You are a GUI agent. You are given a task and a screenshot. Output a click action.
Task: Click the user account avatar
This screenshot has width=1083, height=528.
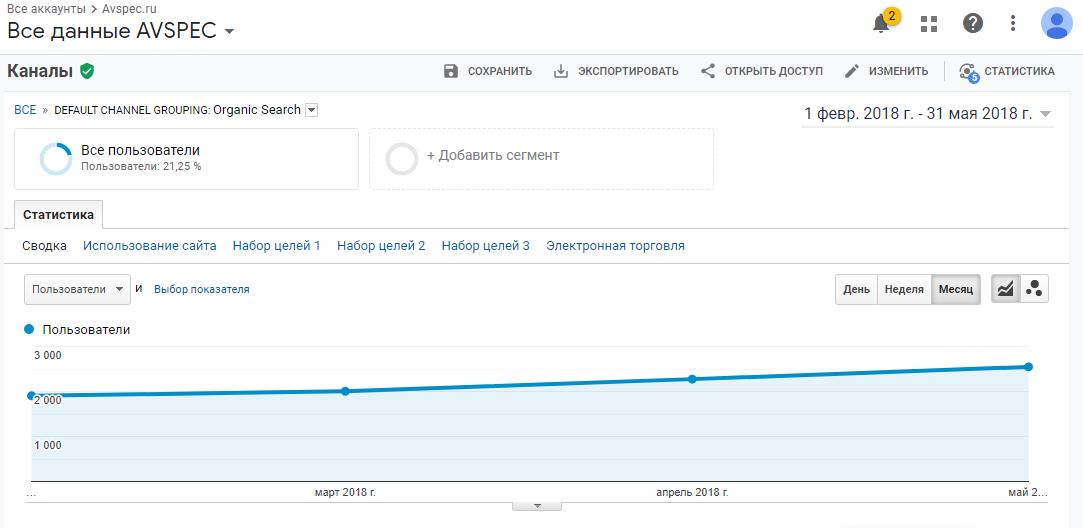click(x=1056, y=23)
